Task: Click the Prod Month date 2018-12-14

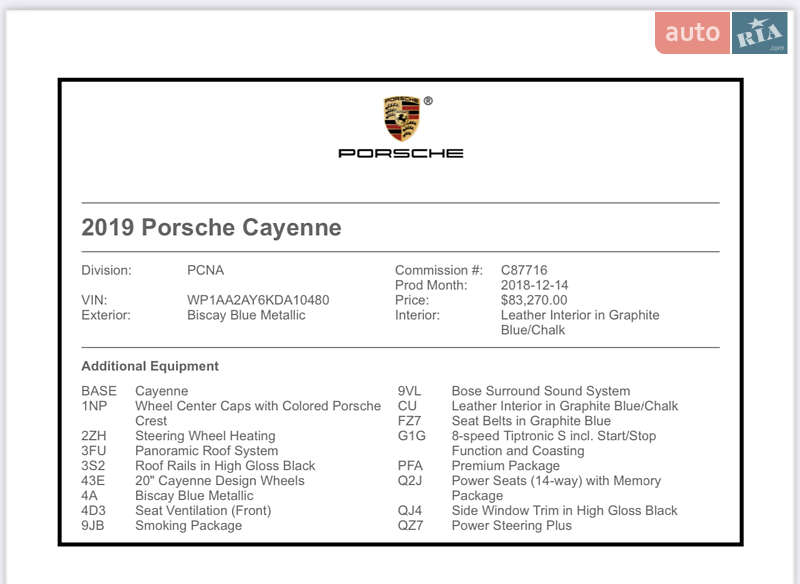Action: click(535, 284)
